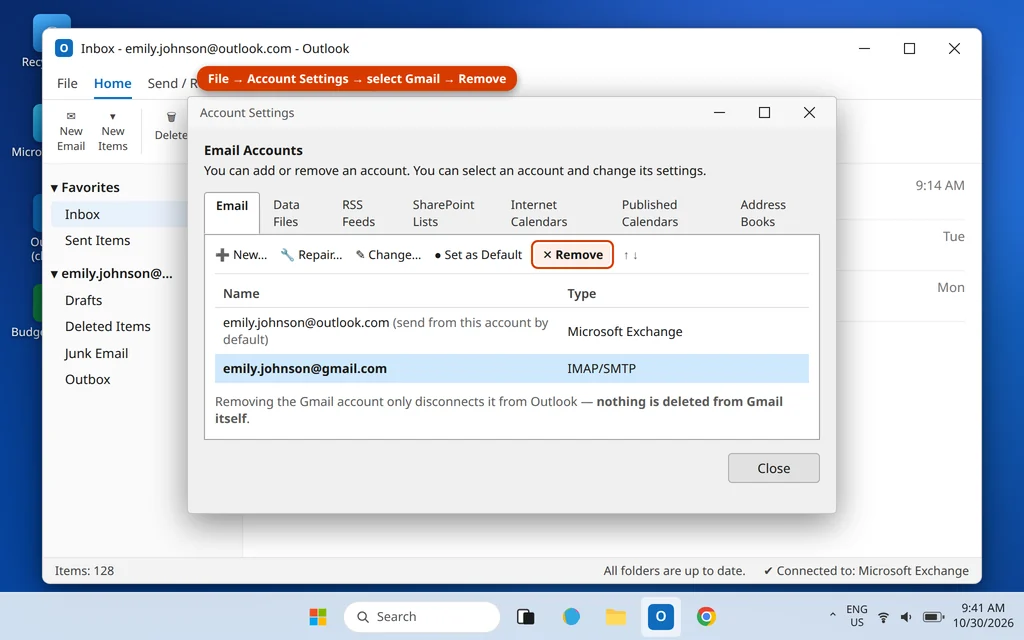Click the move up/down arrows in account toolbar
1024x640 pixels.
[x=630, y=255]
